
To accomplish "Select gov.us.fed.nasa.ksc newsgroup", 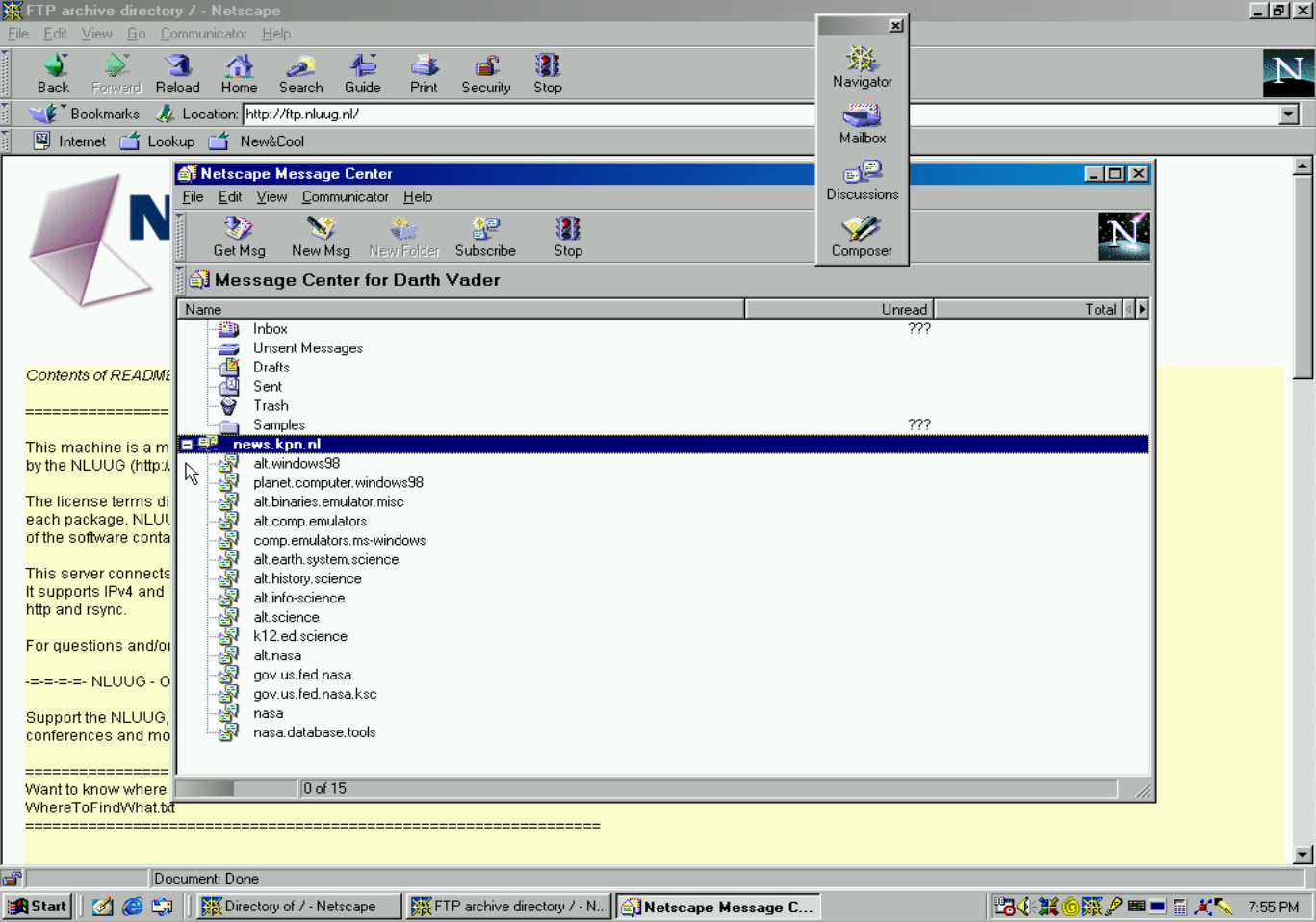I will (x=315, y=695).
